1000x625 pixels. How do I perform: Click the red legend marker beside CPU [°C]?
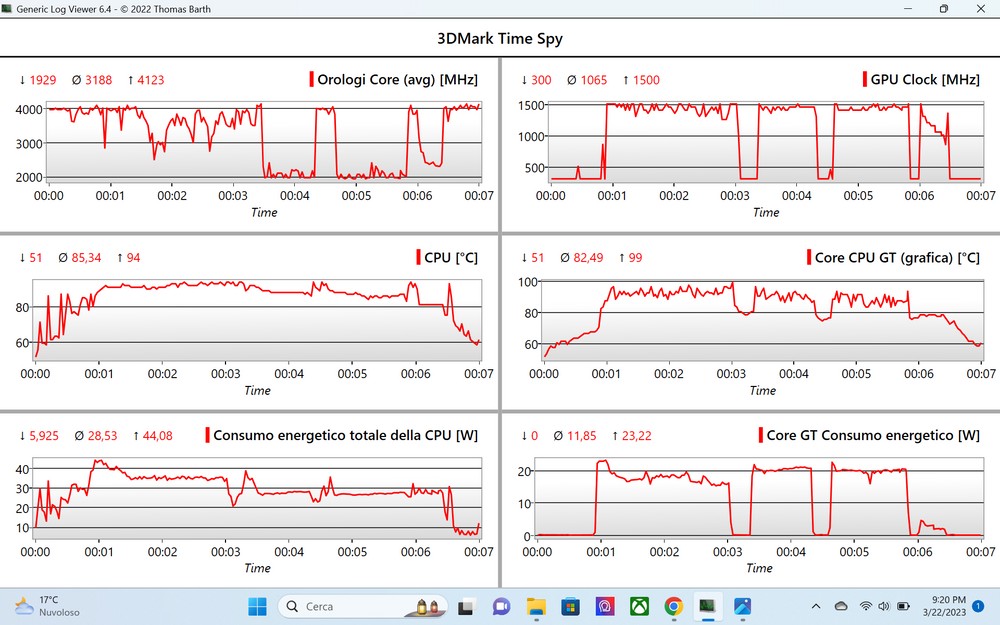point(418,257)
